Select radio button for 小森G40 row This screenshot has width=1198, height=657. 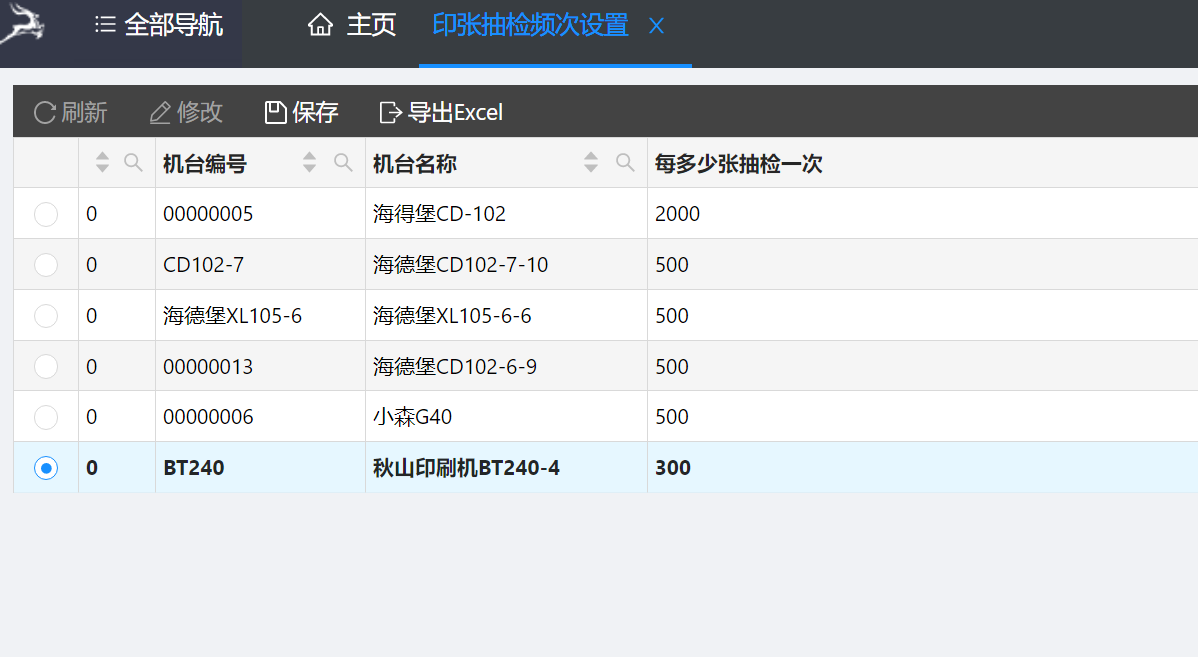[46, 417]
